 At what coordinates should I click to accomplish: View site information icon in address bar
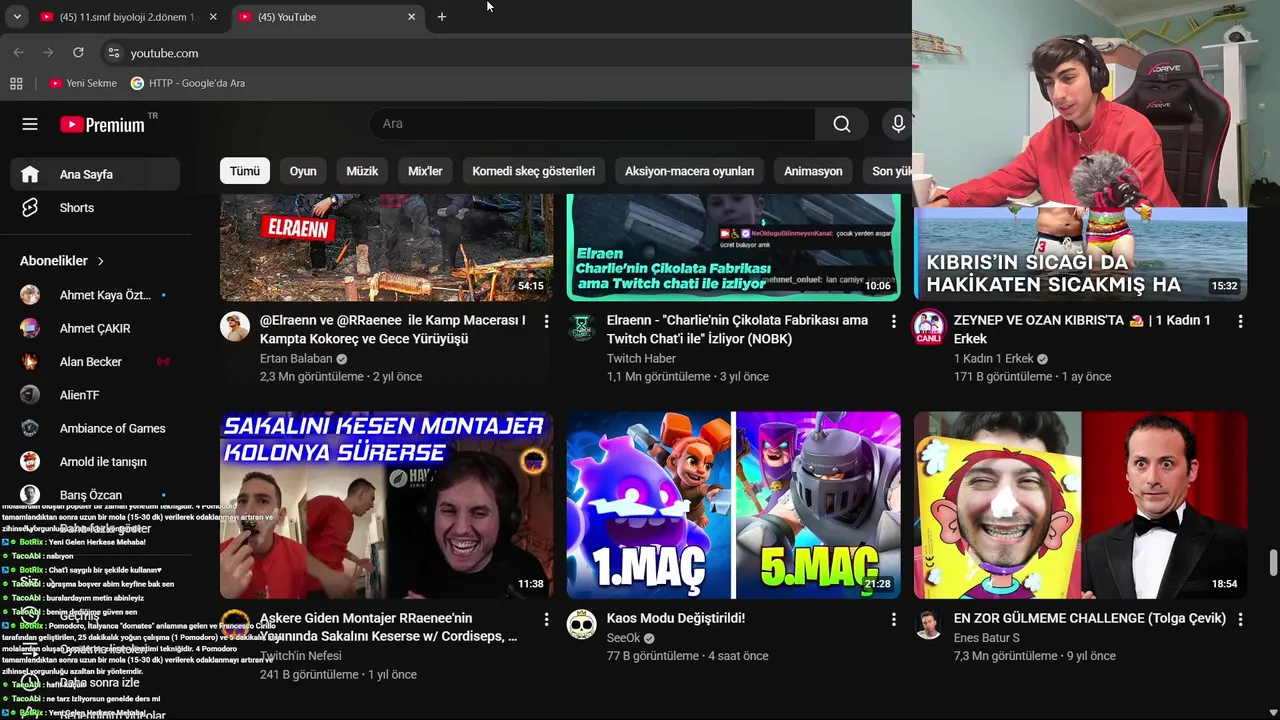(113, 53)
